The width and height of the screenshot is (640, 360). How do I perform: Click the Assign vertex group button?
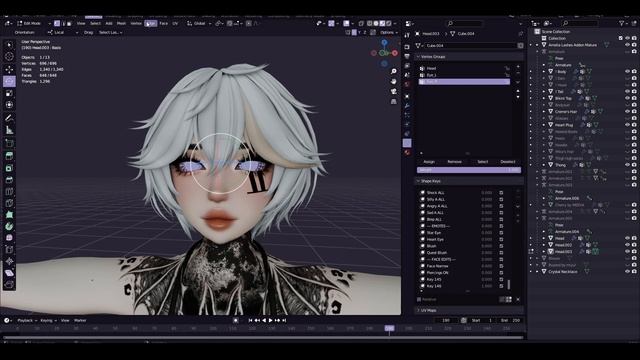(x=429, y=162)
